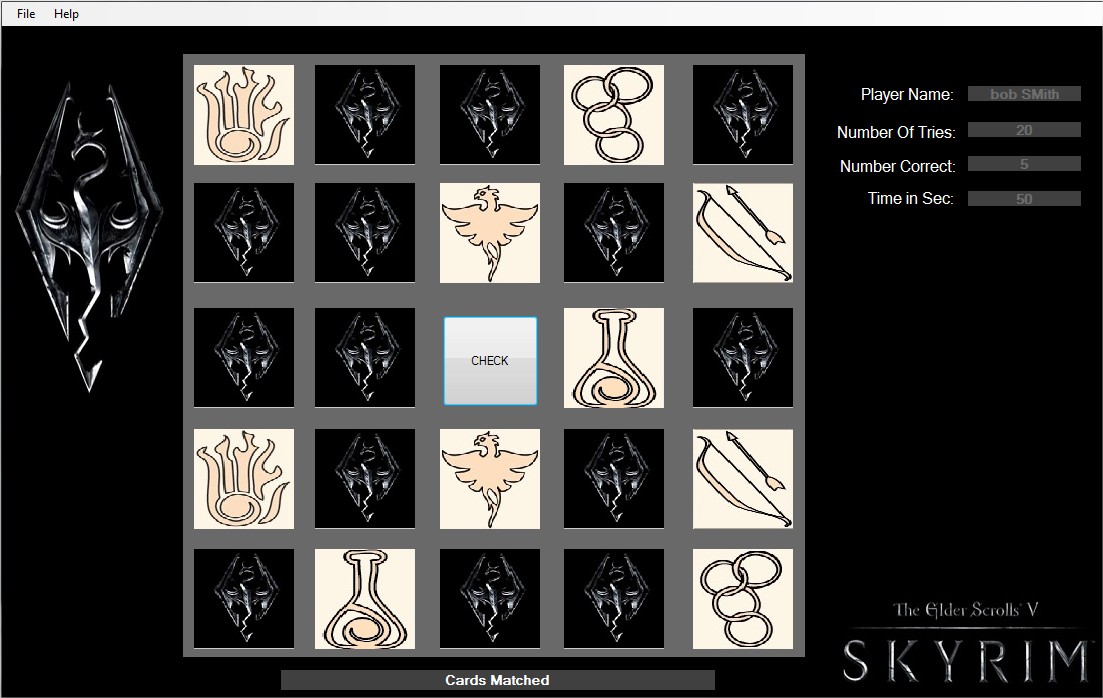Select the rings card in the bottom-right corner
Screen dimensions: 1103x698
click(x=742, y=598)
